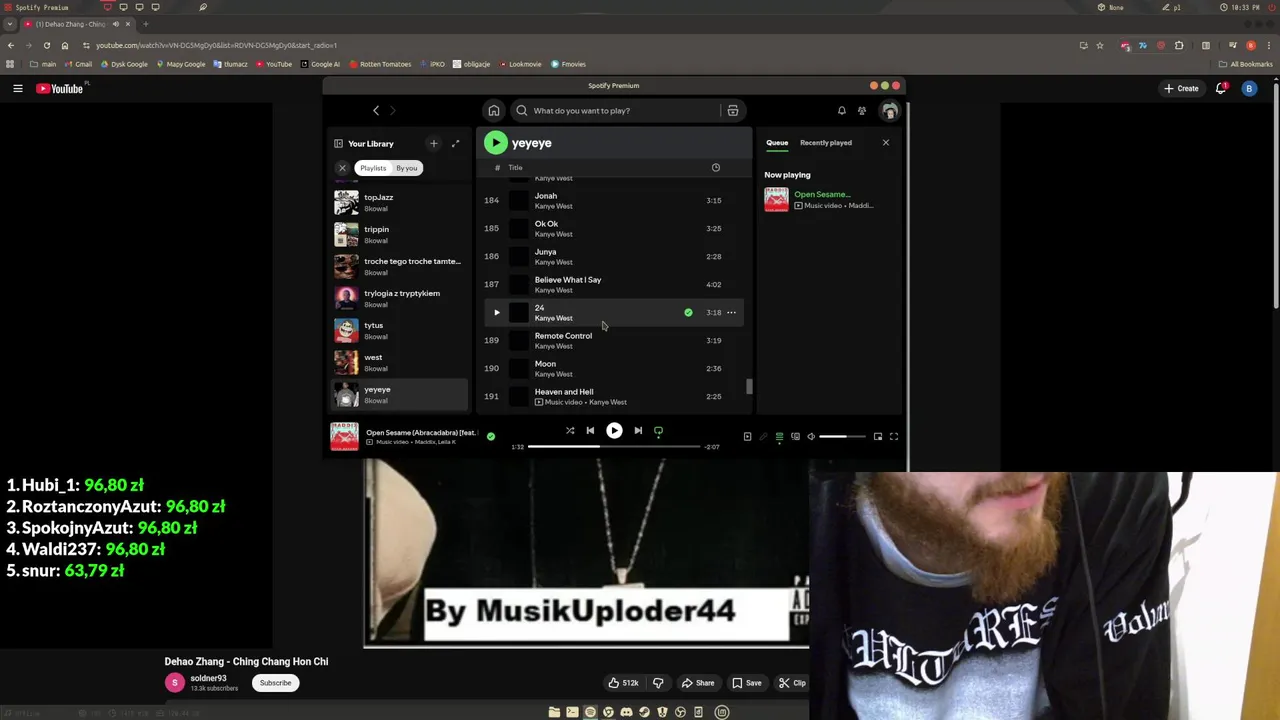Toggle shuffle in Spotify player
The width and height of the screenshot is (1280, 720).
[570, 431]
